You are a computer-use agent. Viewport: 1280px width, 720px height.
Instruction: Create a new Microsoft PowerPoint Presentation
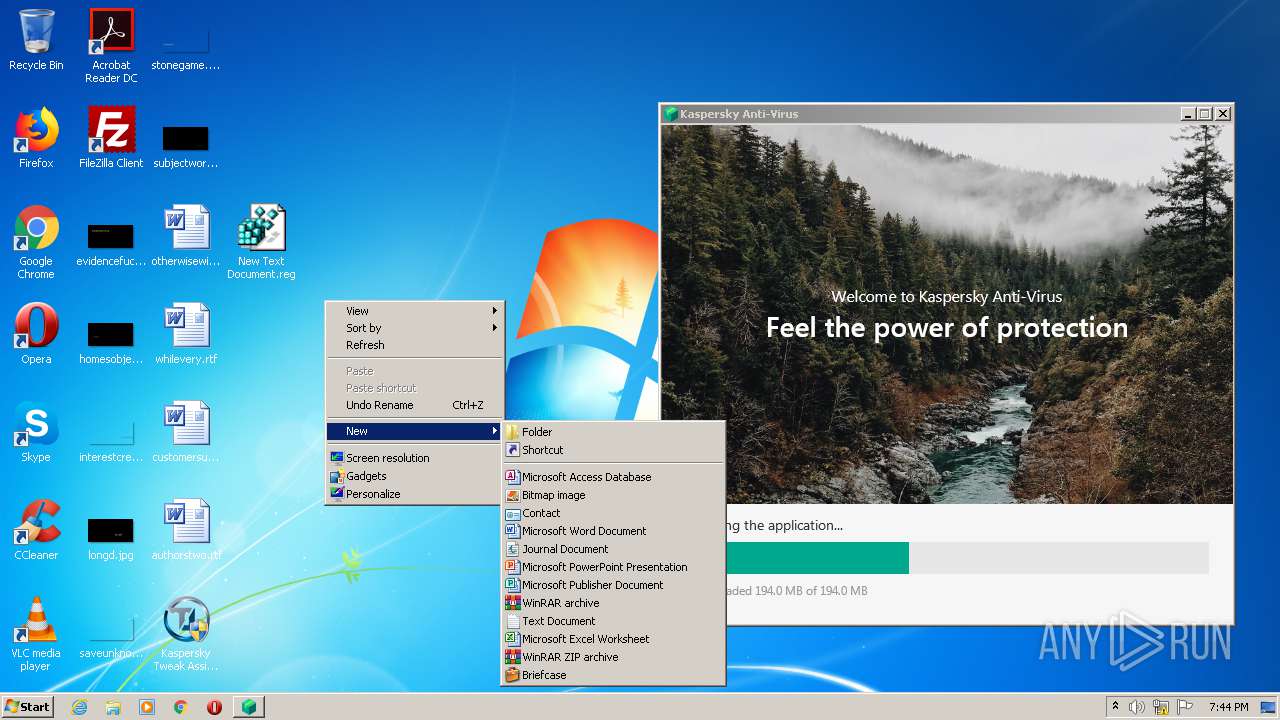pyautogui.click(x=613, y=567)
